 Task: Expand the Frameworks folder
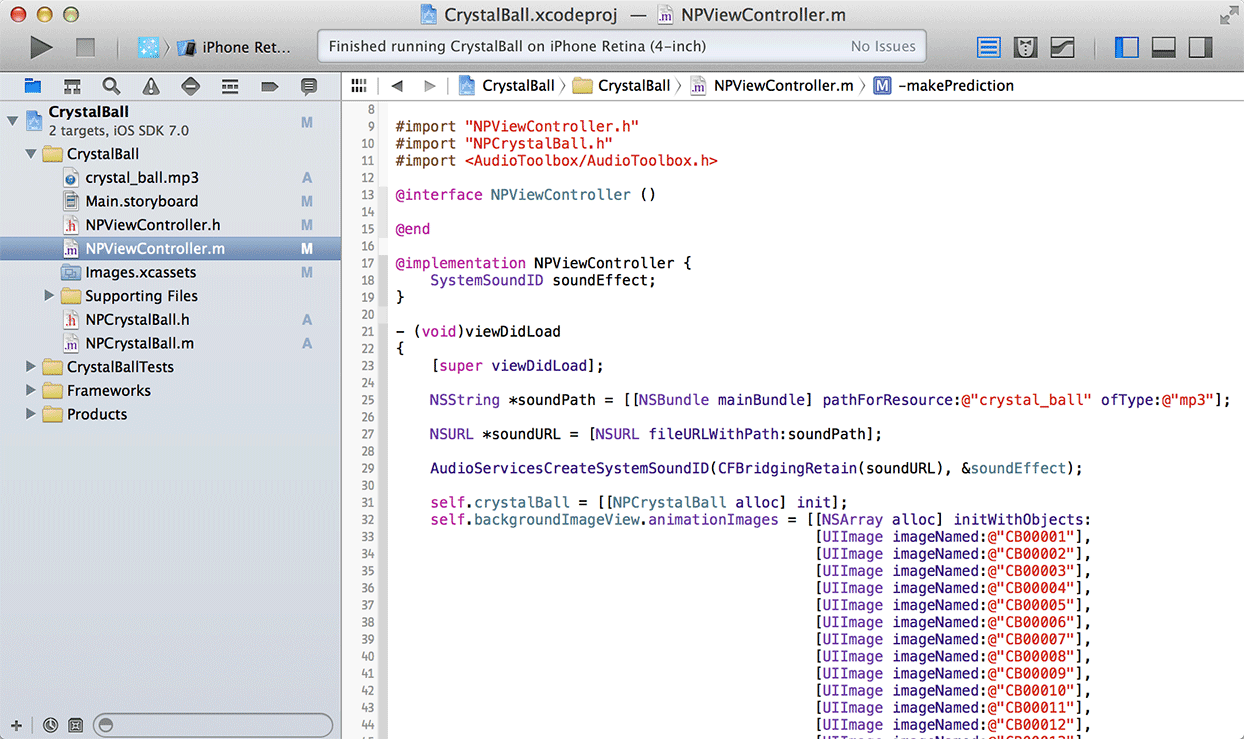coord(31,391)
